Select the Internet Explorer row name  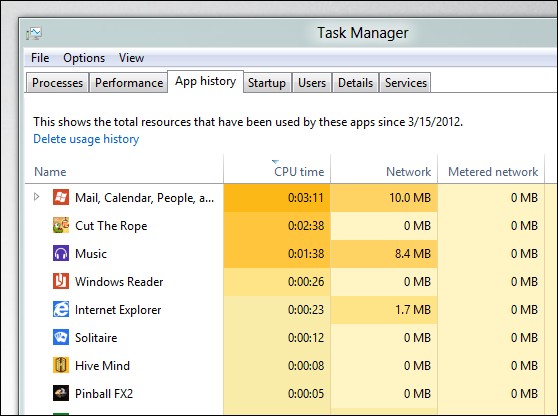118,310
